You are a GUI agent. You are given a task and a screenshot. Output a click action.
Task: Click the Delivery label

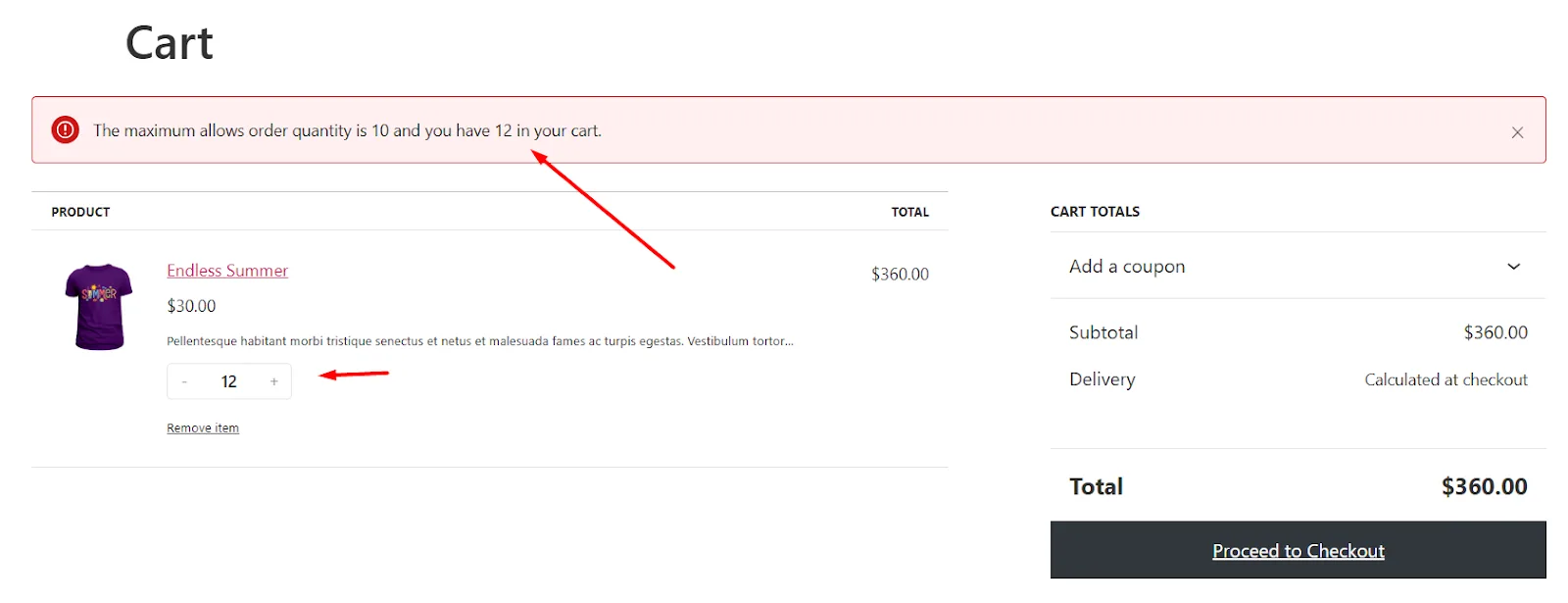point(1102,379)
